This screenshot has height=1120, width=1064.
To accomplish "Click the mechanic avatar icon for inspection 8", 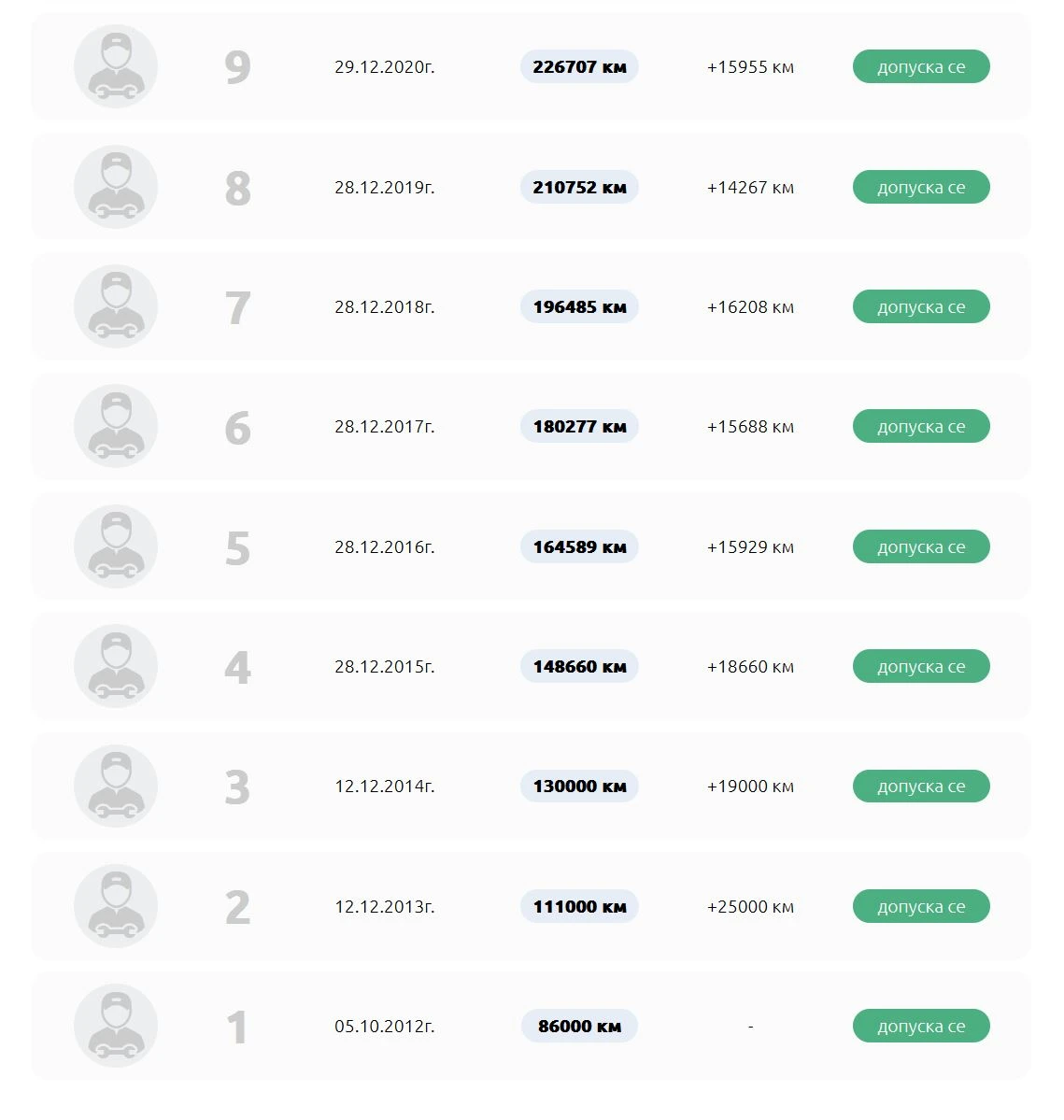I will (x=116, y=187).
